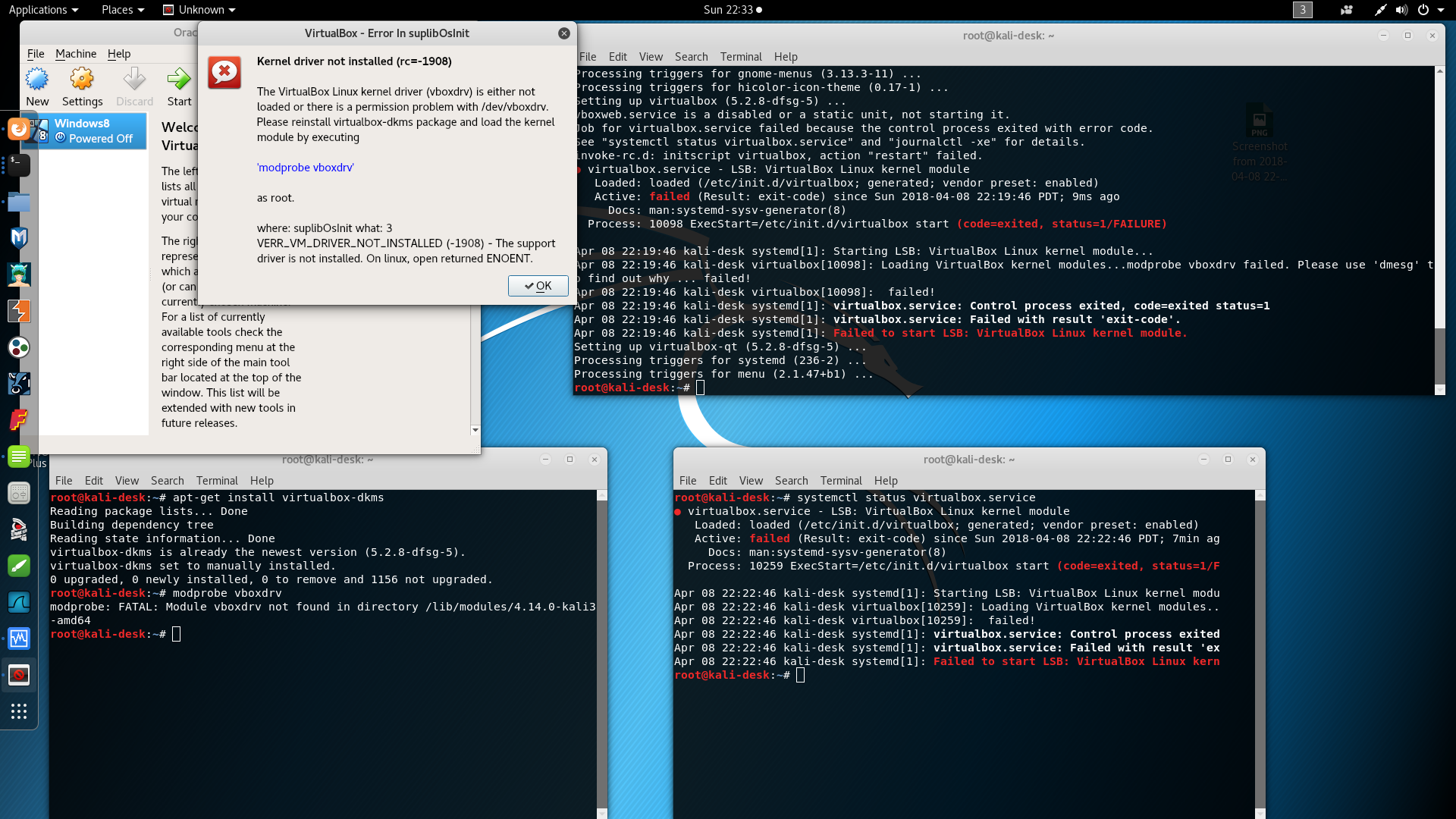
Task: Open the Applications menu
Action: [43, 10]
